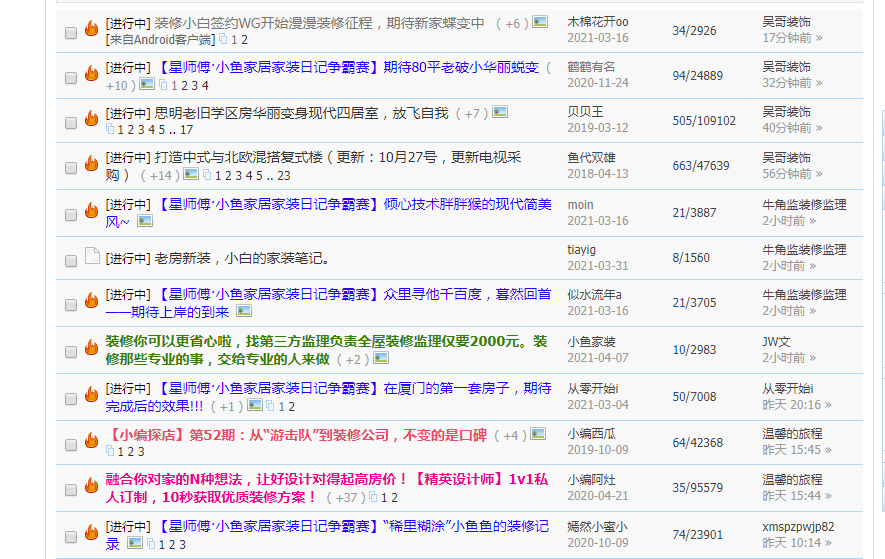The image size is (885, 559).
Task: Click the flame icon for 鱼代双雄's thread
Action: pyautogui.click(x=92, y=165)
